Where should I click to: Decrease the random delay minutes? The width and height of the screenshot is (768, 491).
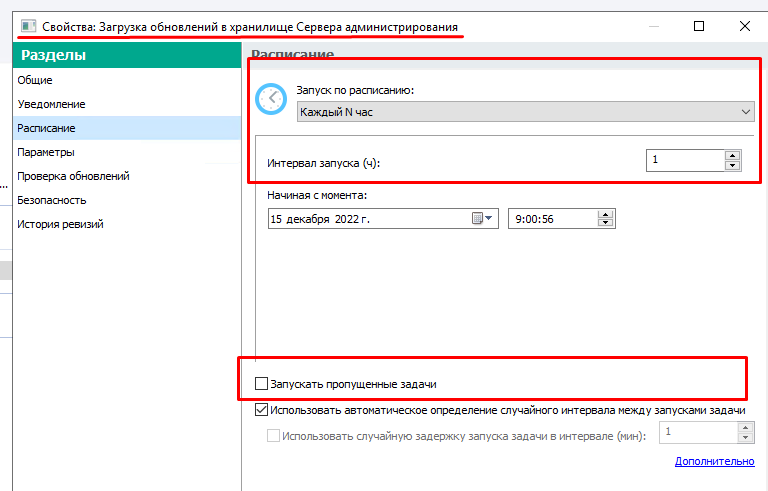[x=745, y=438]
